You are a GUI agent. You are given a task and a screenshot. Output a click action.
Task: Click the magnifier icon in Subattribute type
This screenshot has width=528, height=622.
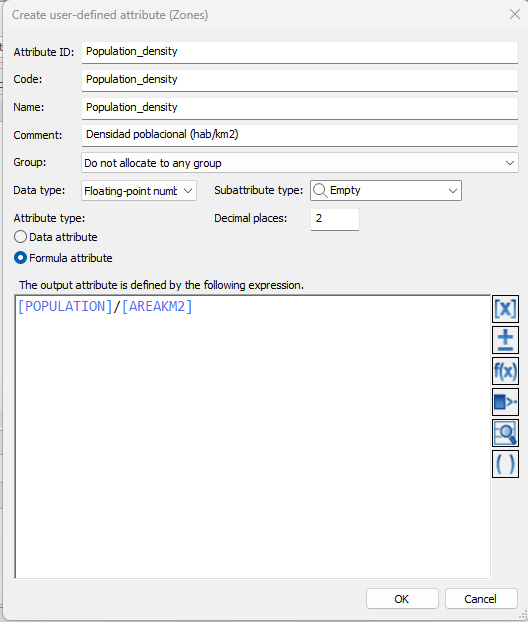[320, 190]
